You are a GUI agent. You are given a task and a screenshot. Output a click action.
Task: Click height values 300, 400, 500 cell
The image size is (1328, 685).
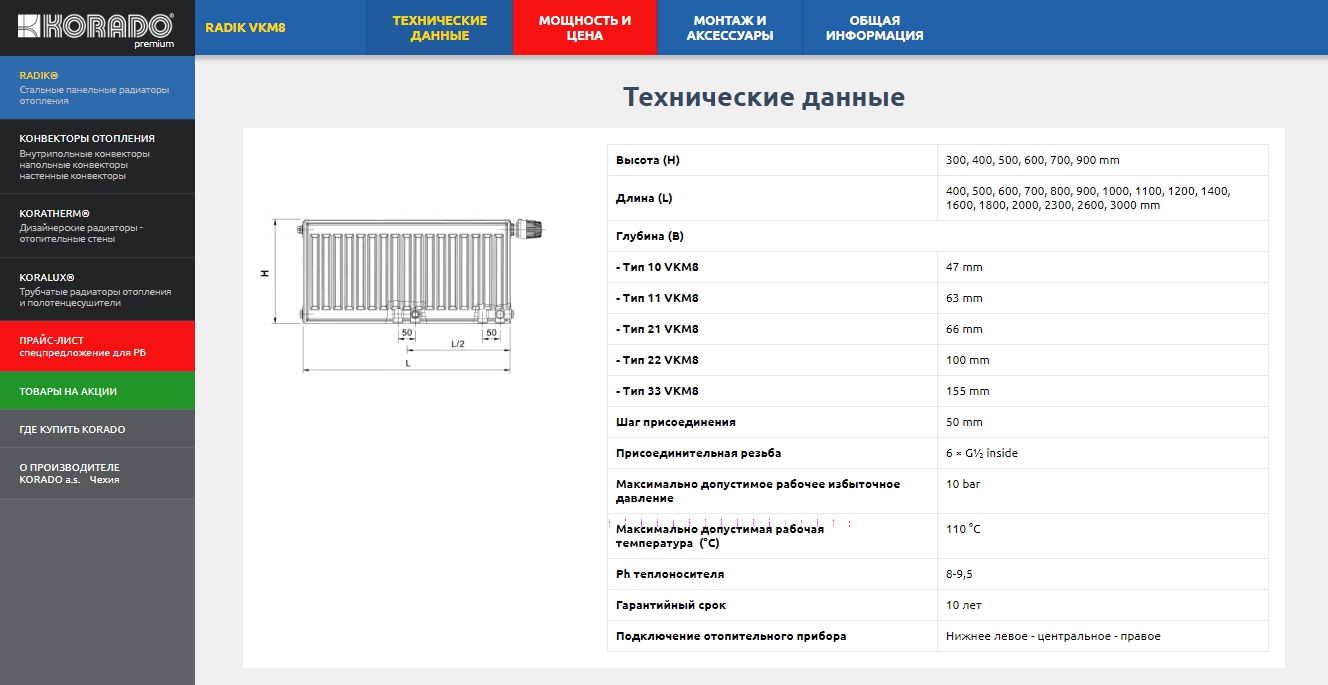pyautogui.click(x=1032, y=160)
